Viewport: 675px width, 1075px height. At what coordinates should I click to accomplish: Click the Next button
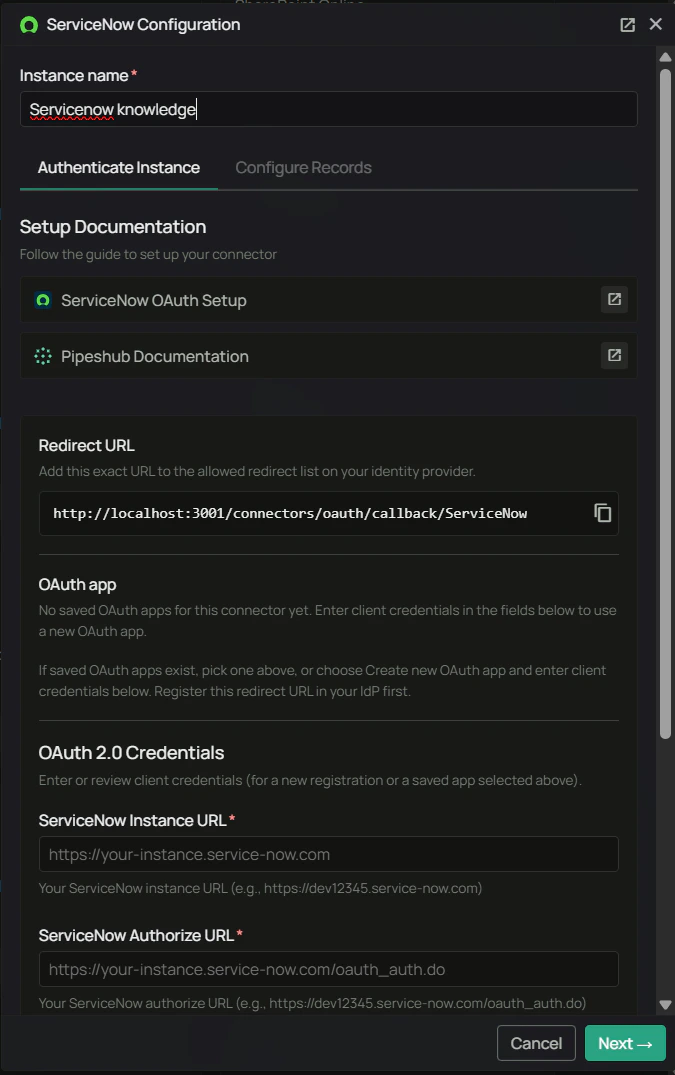click(x=625, y=1043)
